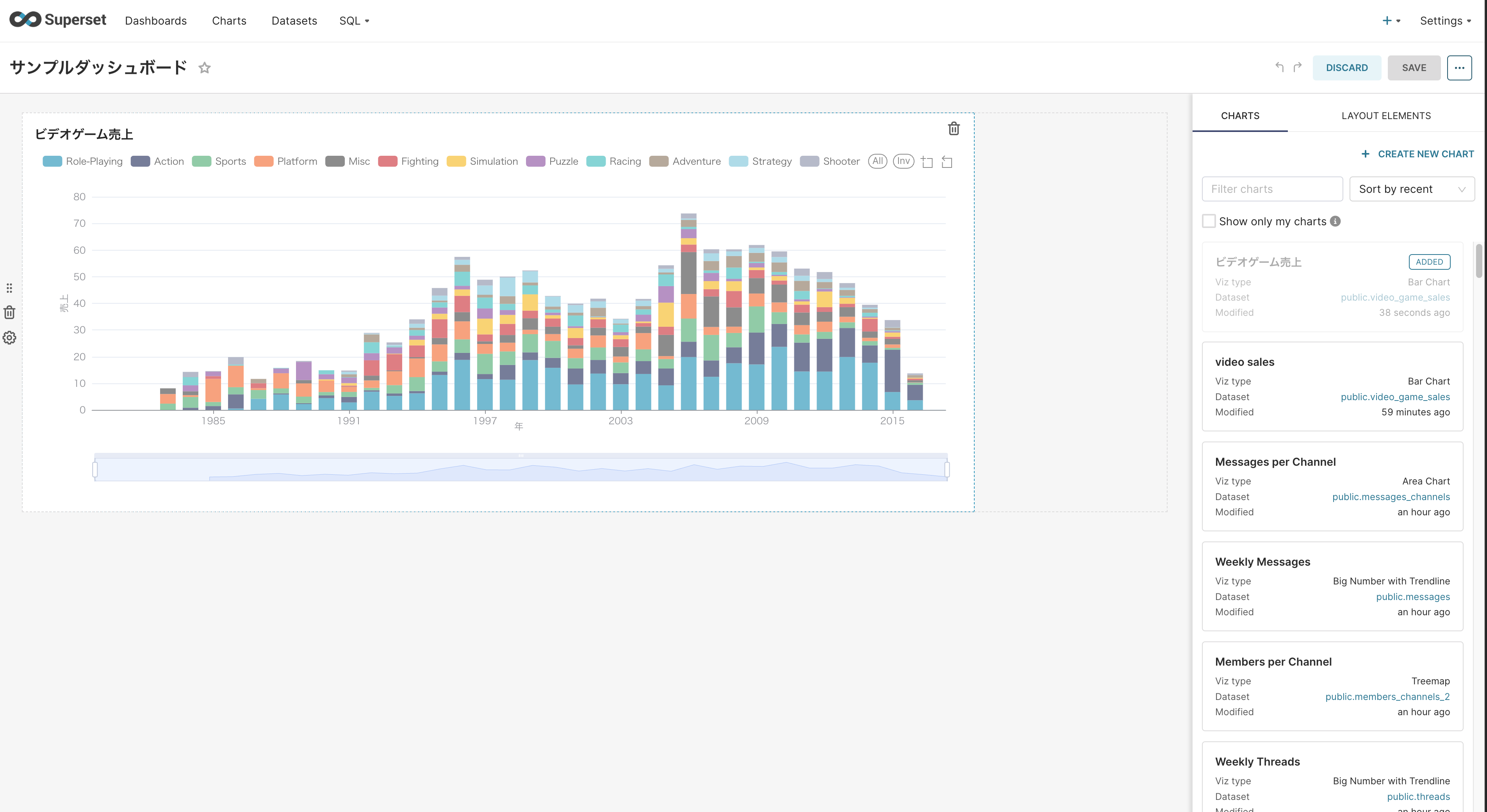Screen dimensions: 1487x812
Task: Toggle the Strategy legend series
Action: pos(760,162)
